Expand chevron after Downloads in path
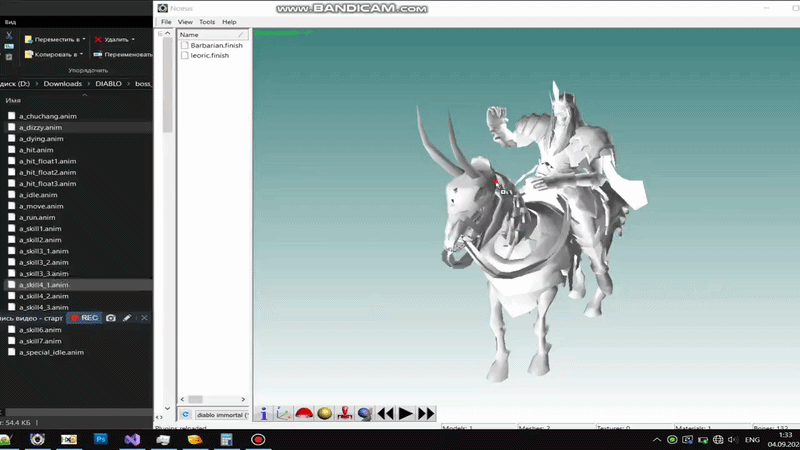Image resolution: width=800 pixels, height=450 pixels. 88,84
